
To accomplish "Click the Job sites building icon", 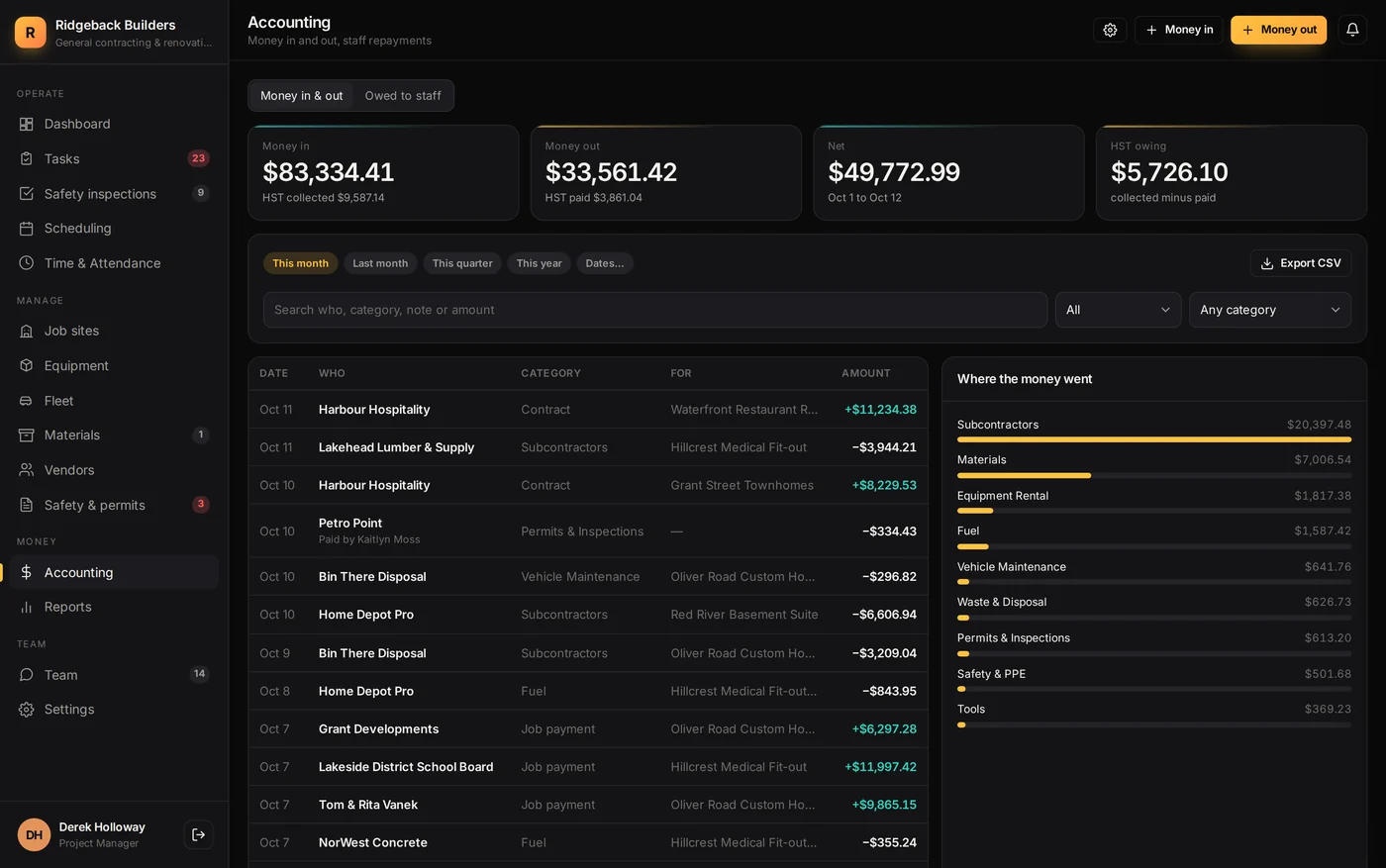I will [27, 331].
